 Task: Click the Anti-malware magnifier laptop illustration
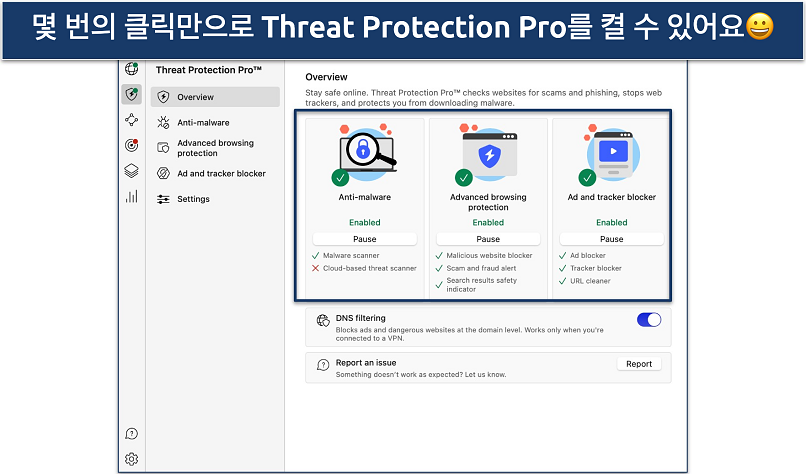coord(364,153)
